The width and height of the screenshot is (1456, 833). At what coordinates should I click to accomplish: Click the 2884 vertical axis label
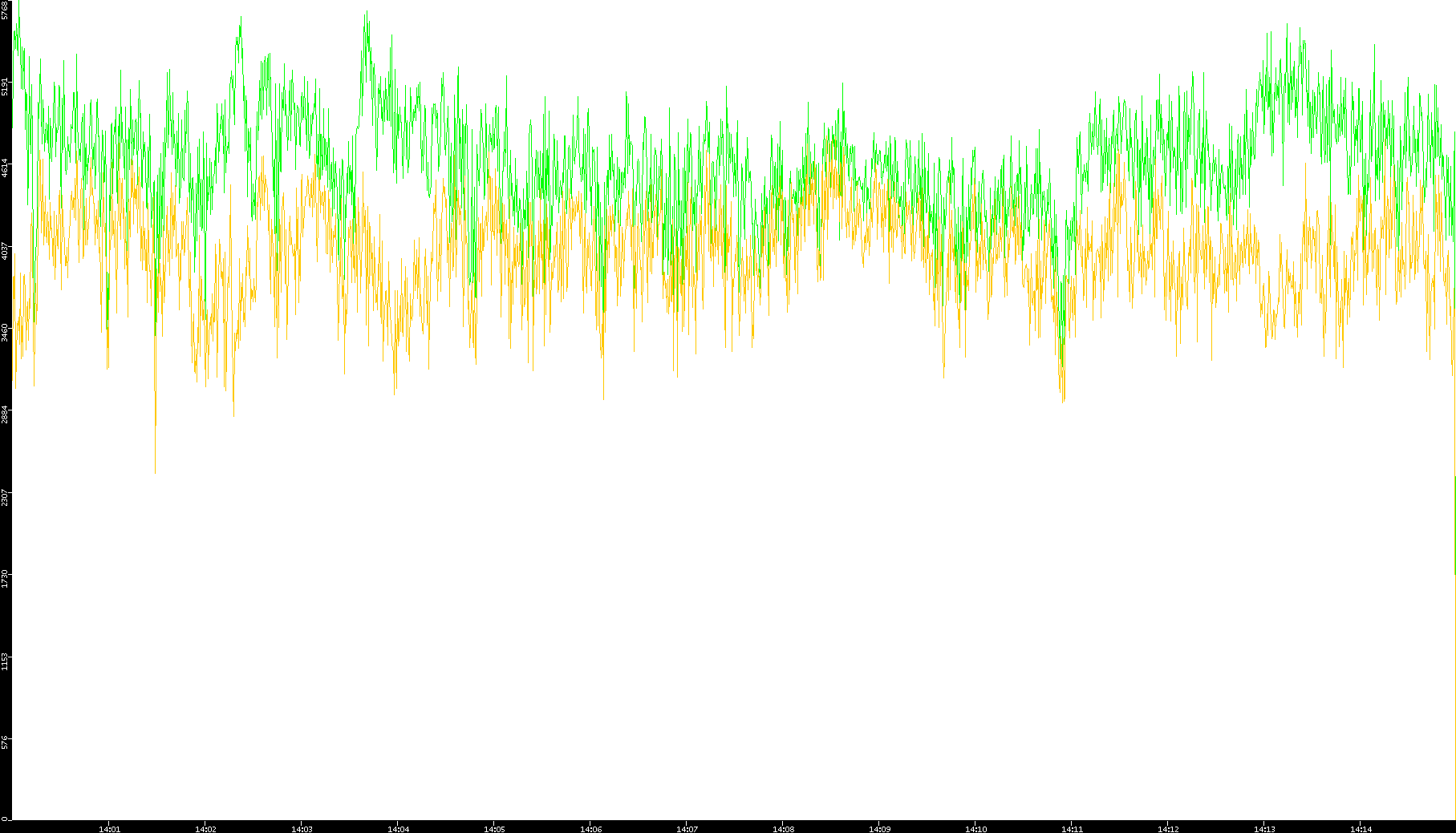click(6, 414)
